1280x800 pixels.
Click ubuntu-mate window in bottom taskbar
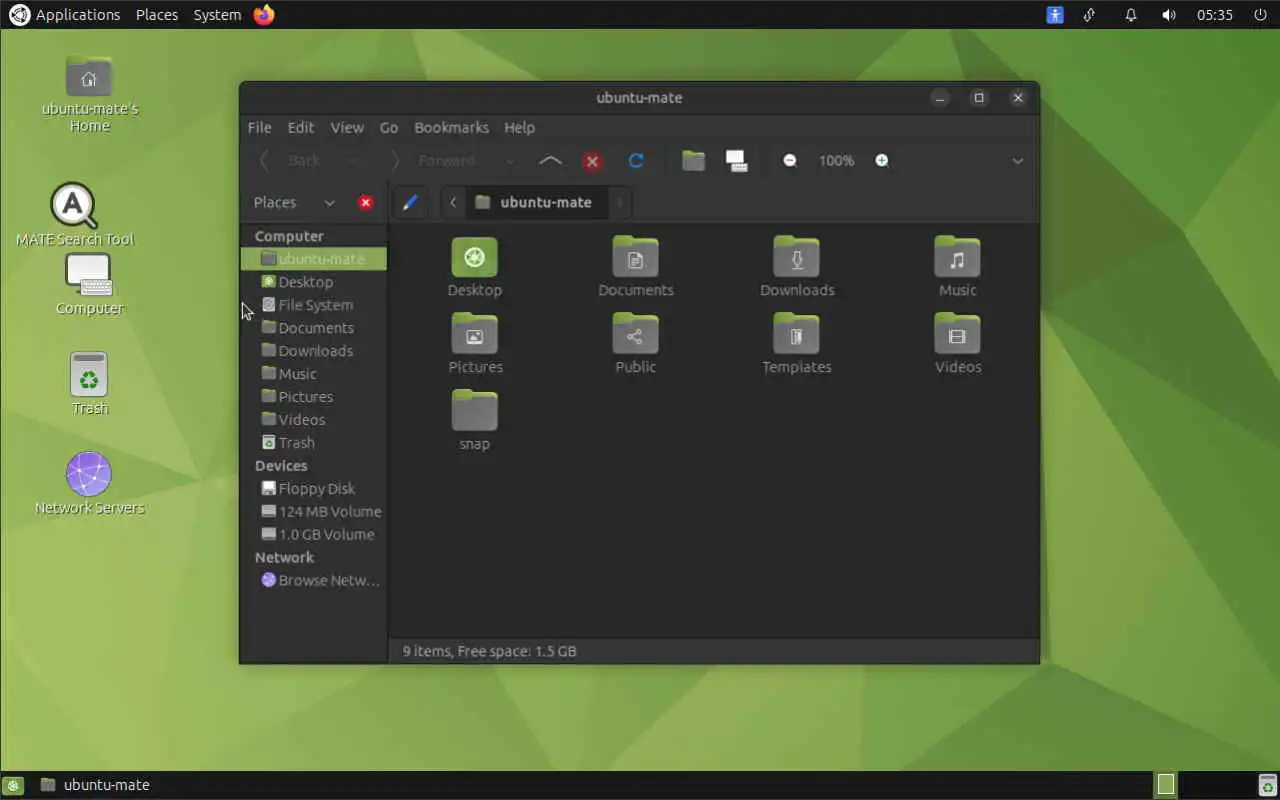pos(96,785)
